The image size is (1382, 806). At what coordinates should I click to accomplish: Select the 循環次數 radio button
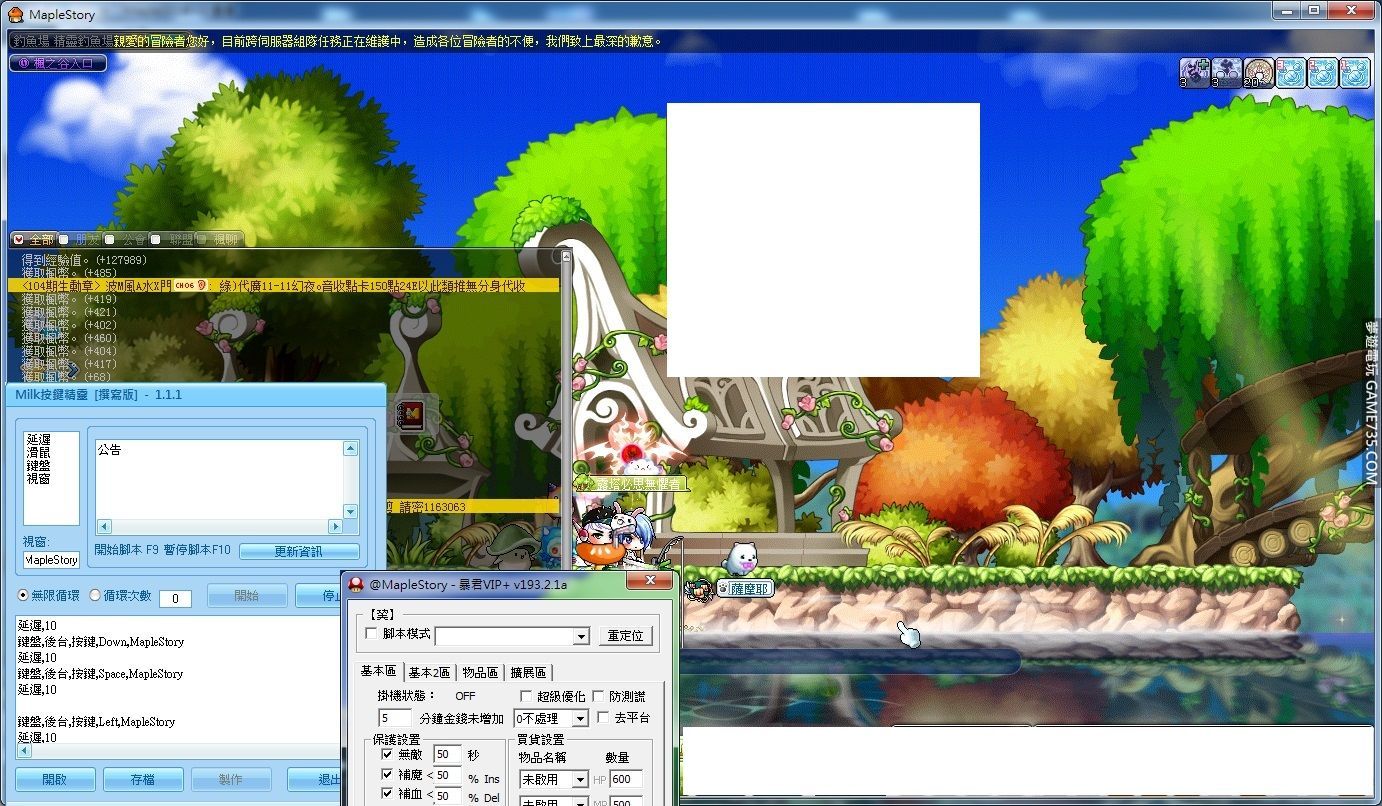tap(96, 596)
